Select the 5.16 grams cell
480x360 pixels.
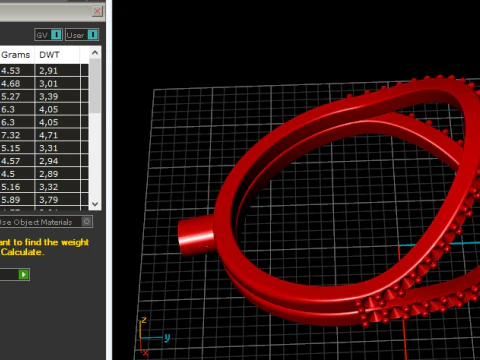[17, 187]
